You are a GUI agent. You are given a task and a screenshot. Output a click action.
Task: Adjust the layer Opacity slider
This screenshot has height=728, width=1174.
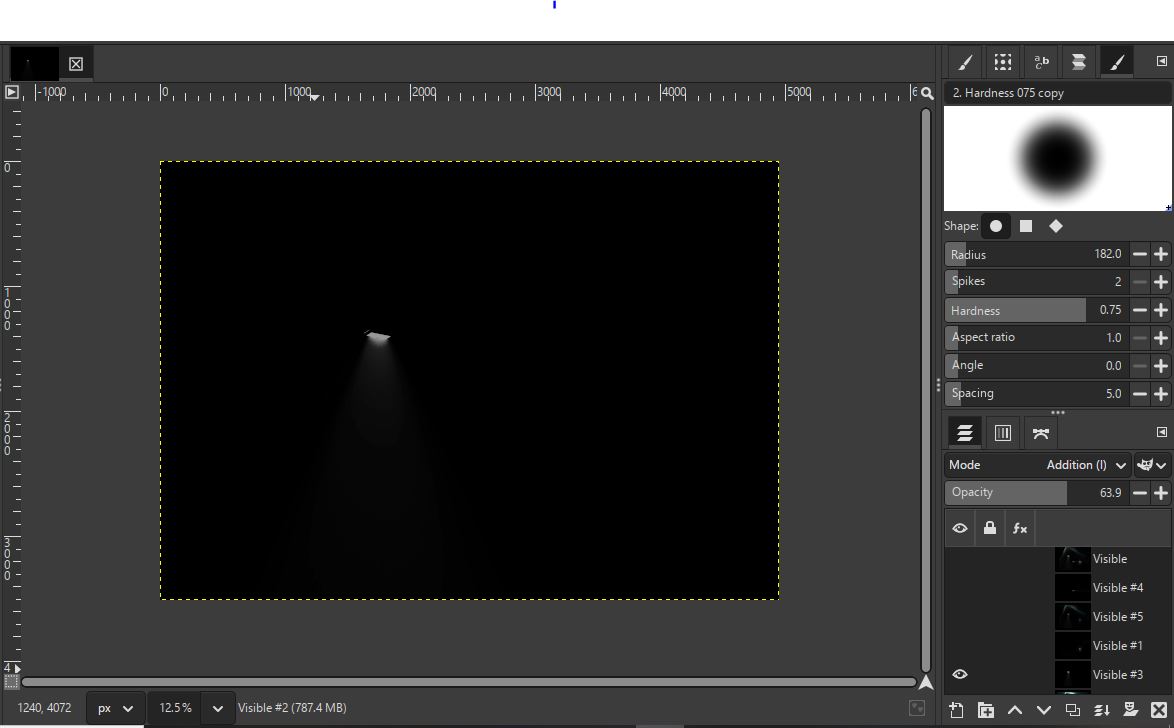(1037, 493)
